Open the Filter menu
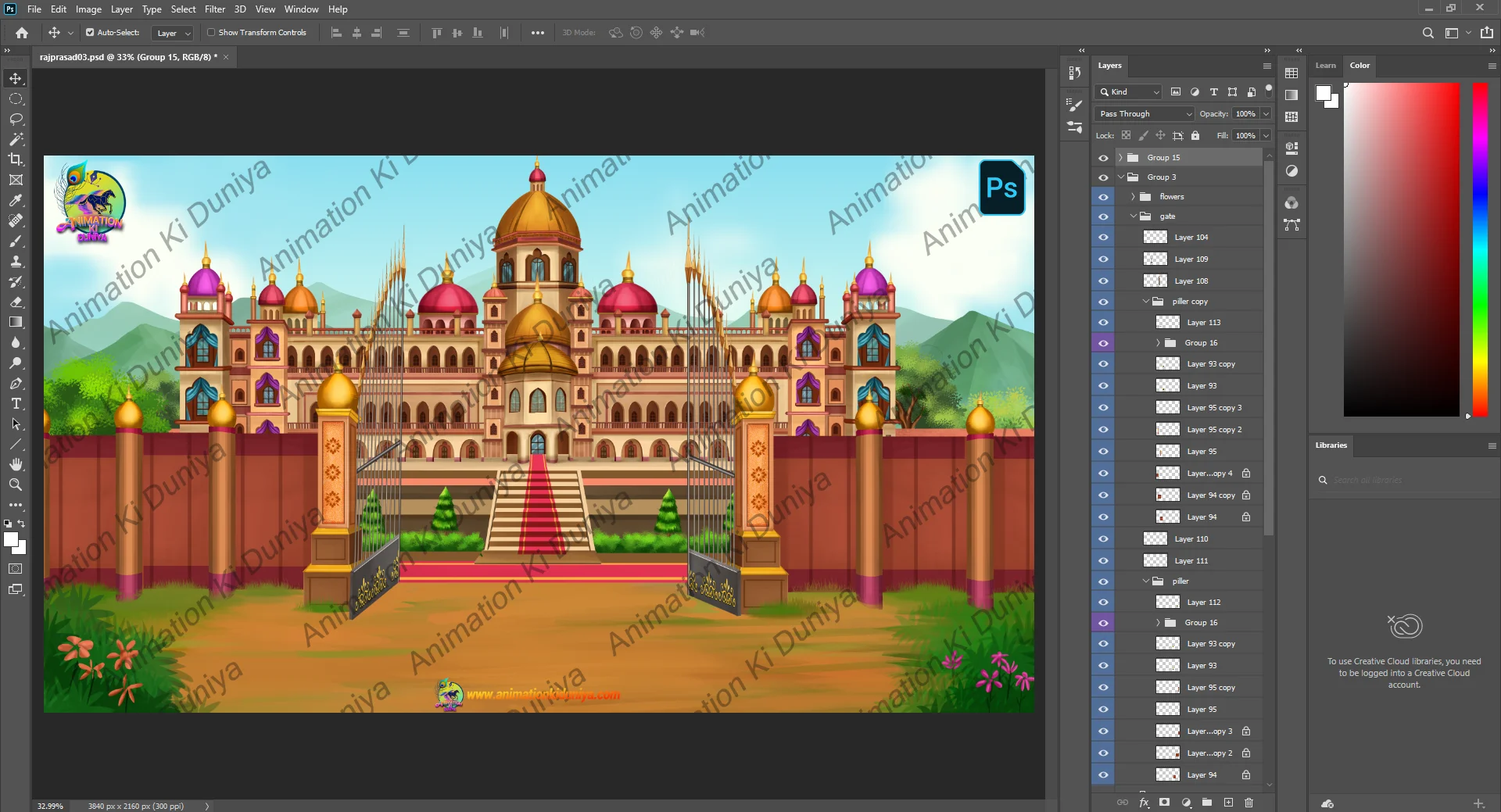 pyautogui.click(x=214, y=9)
